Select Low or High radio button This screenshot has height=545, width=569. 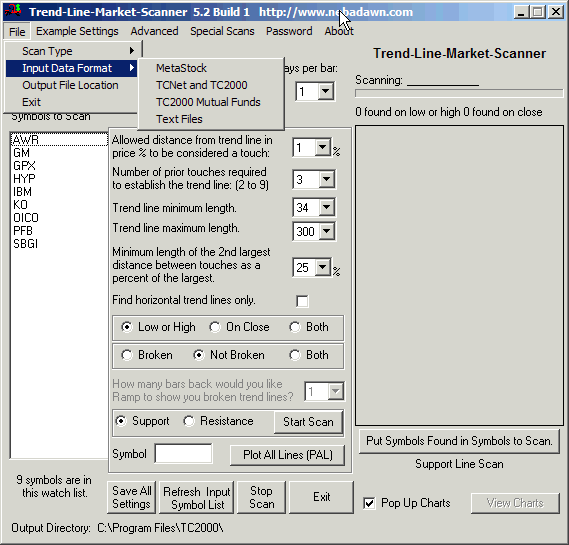point(127,327)
